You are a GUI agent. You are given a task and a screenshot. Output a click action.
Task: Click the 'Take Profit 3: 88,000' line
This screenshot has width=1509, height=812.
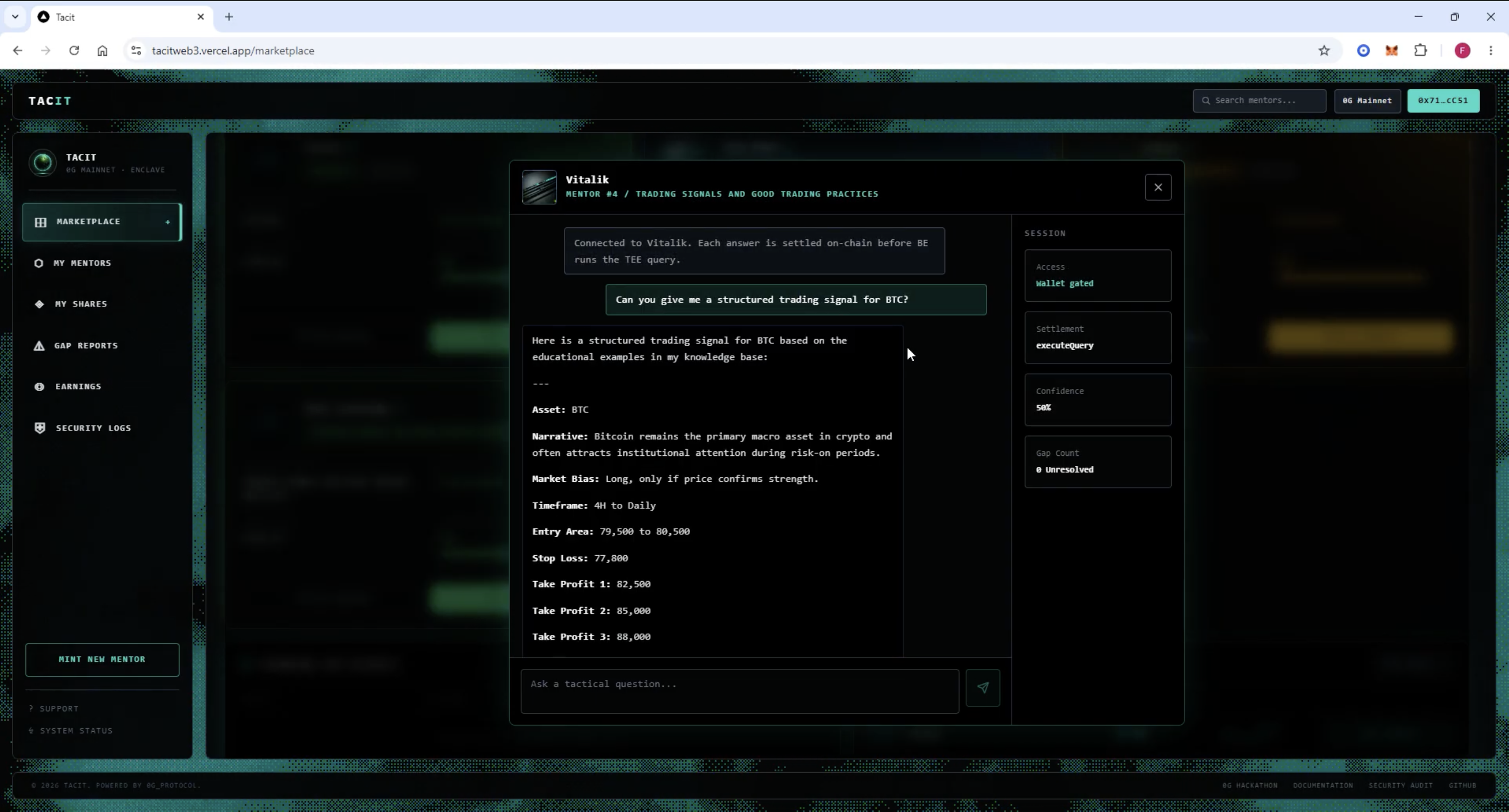click(x=591, y=637)
